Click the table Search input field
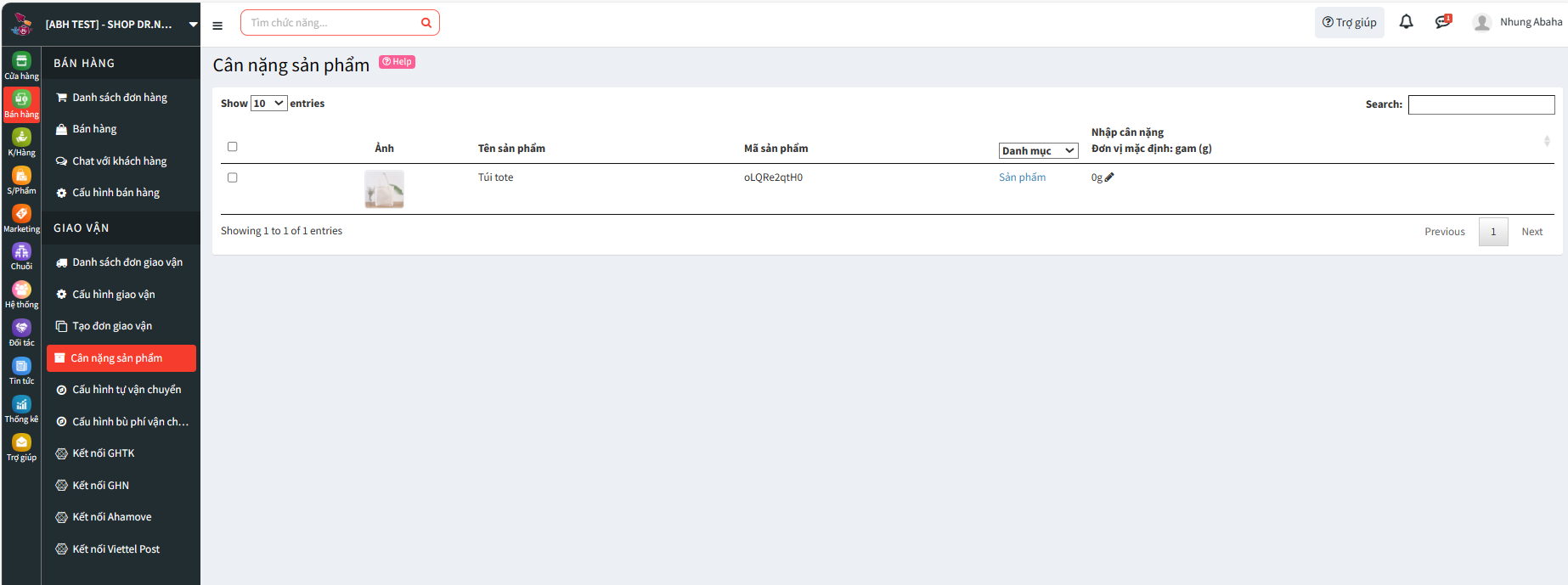Screen dimensions: 1568x585 click(x=1481, y=104)
